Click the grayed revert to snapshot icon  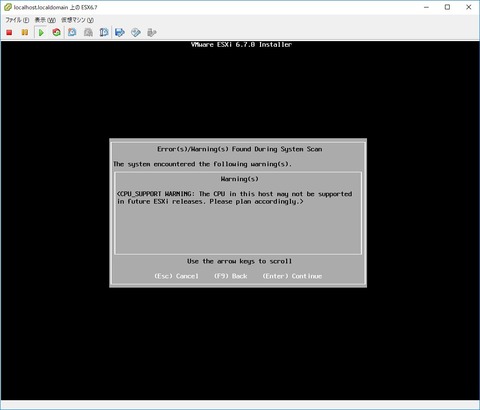click(88, 32)
